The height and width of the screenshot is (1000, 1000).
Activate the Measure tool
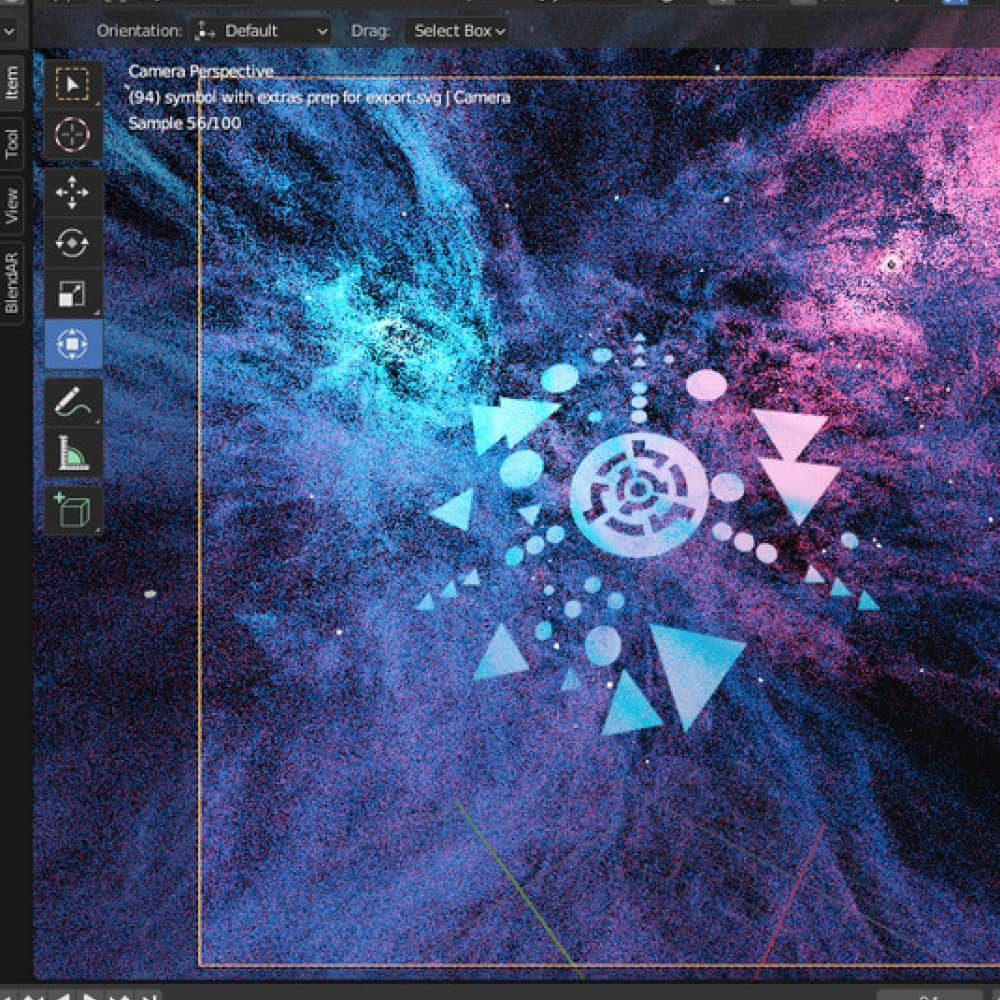click(72, 454)
